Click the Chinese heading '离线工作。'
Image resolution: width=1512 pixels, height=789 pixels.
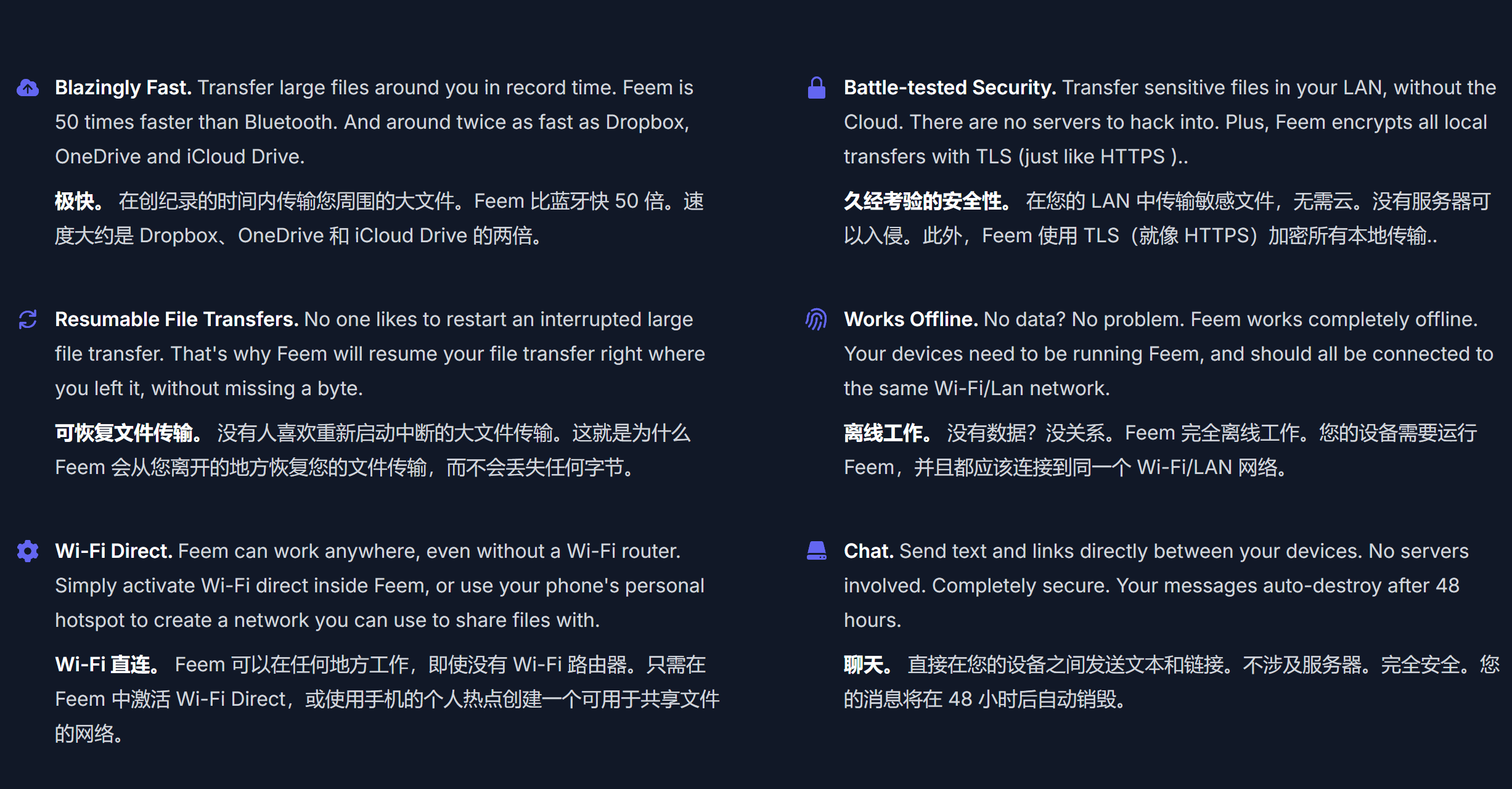coord(887,433)
